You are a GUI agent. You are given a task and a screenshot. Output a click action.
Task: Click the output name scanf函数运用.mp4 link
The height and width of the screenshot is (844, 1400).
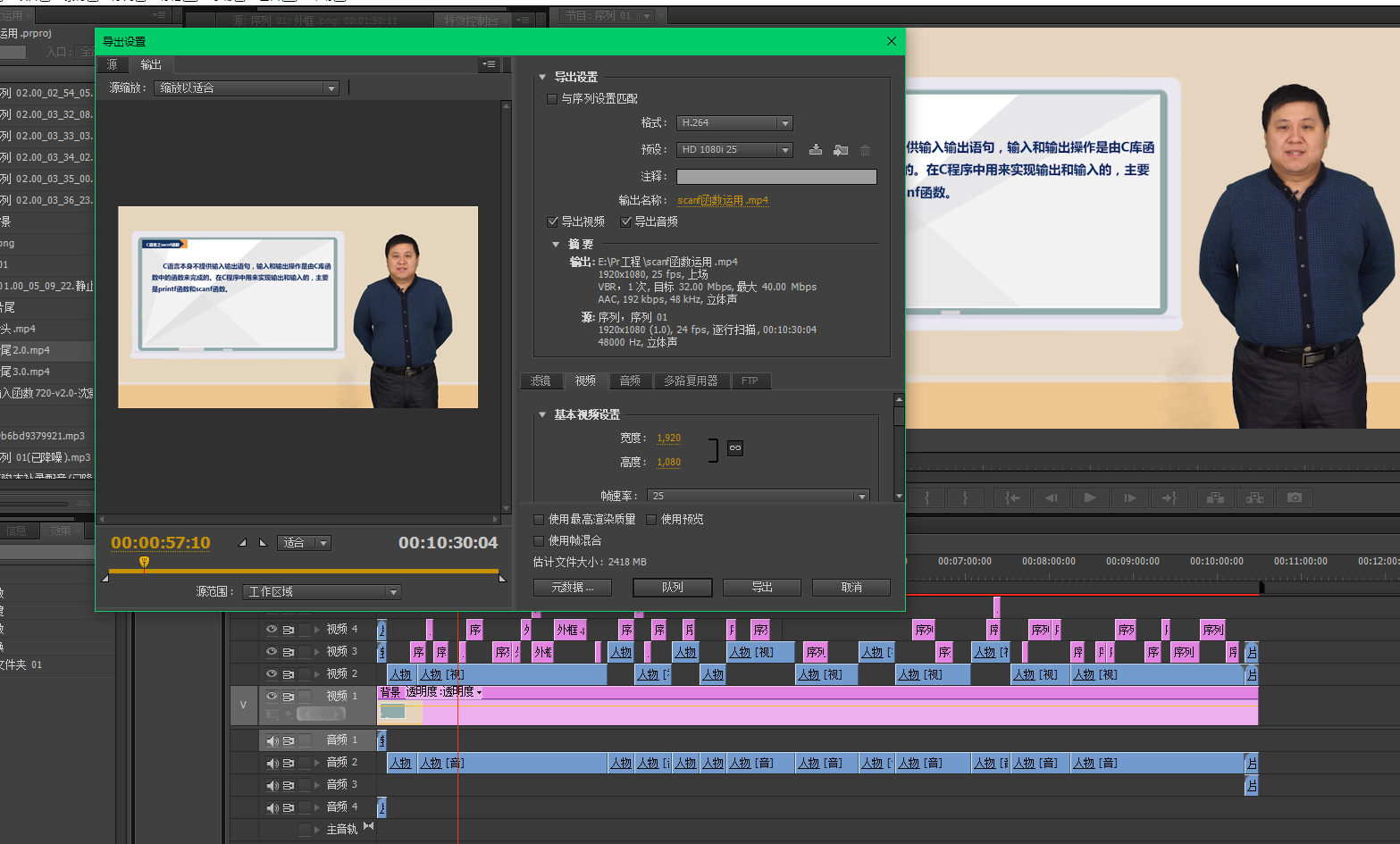click(722, 201)
